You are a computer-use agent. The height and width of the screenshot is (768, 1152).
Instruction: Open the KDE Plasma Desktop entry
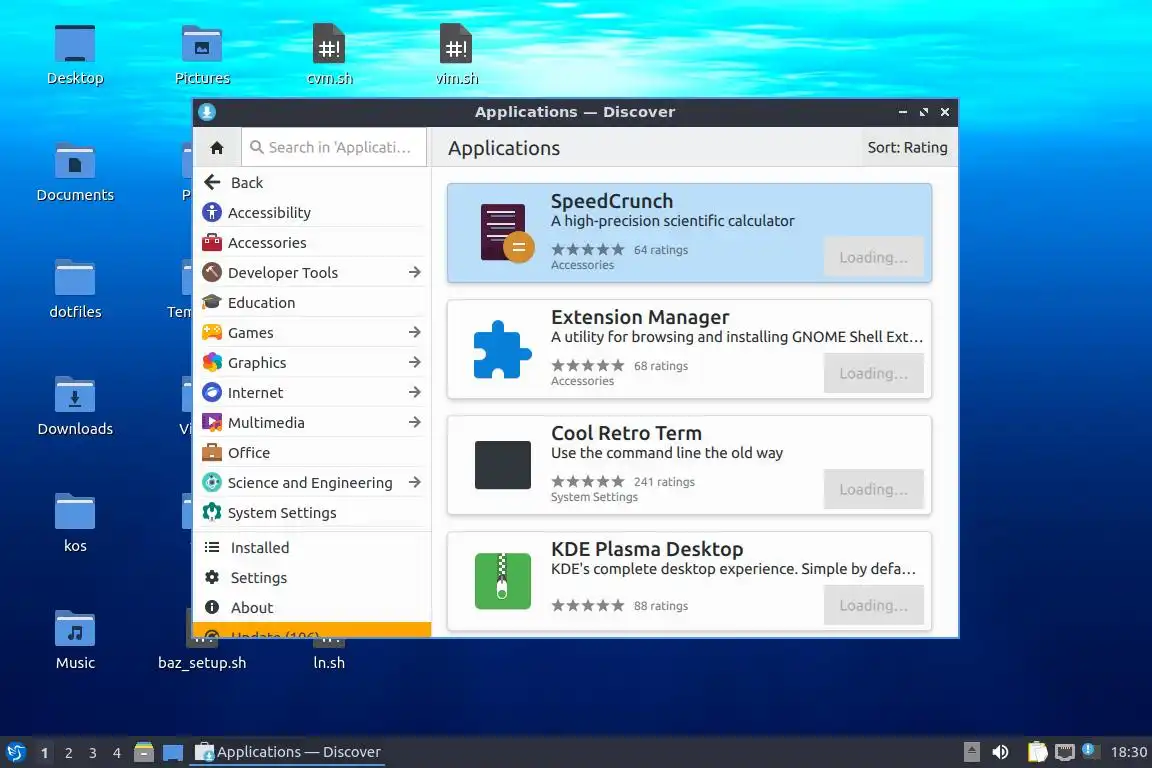click(x=689, y=581)
